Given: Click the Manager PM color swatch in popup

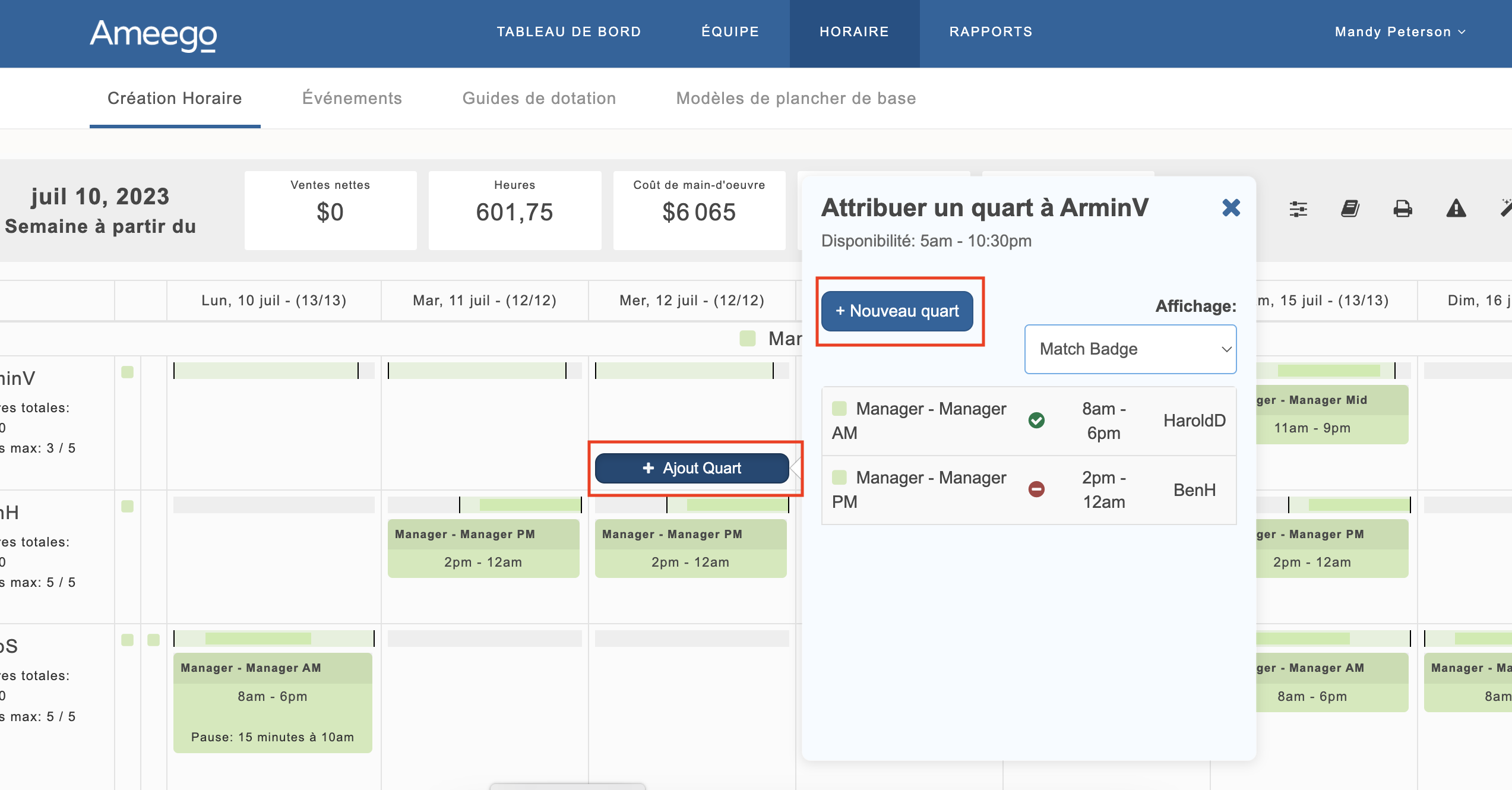Looking at the screenshot, I should click(839, 478).
